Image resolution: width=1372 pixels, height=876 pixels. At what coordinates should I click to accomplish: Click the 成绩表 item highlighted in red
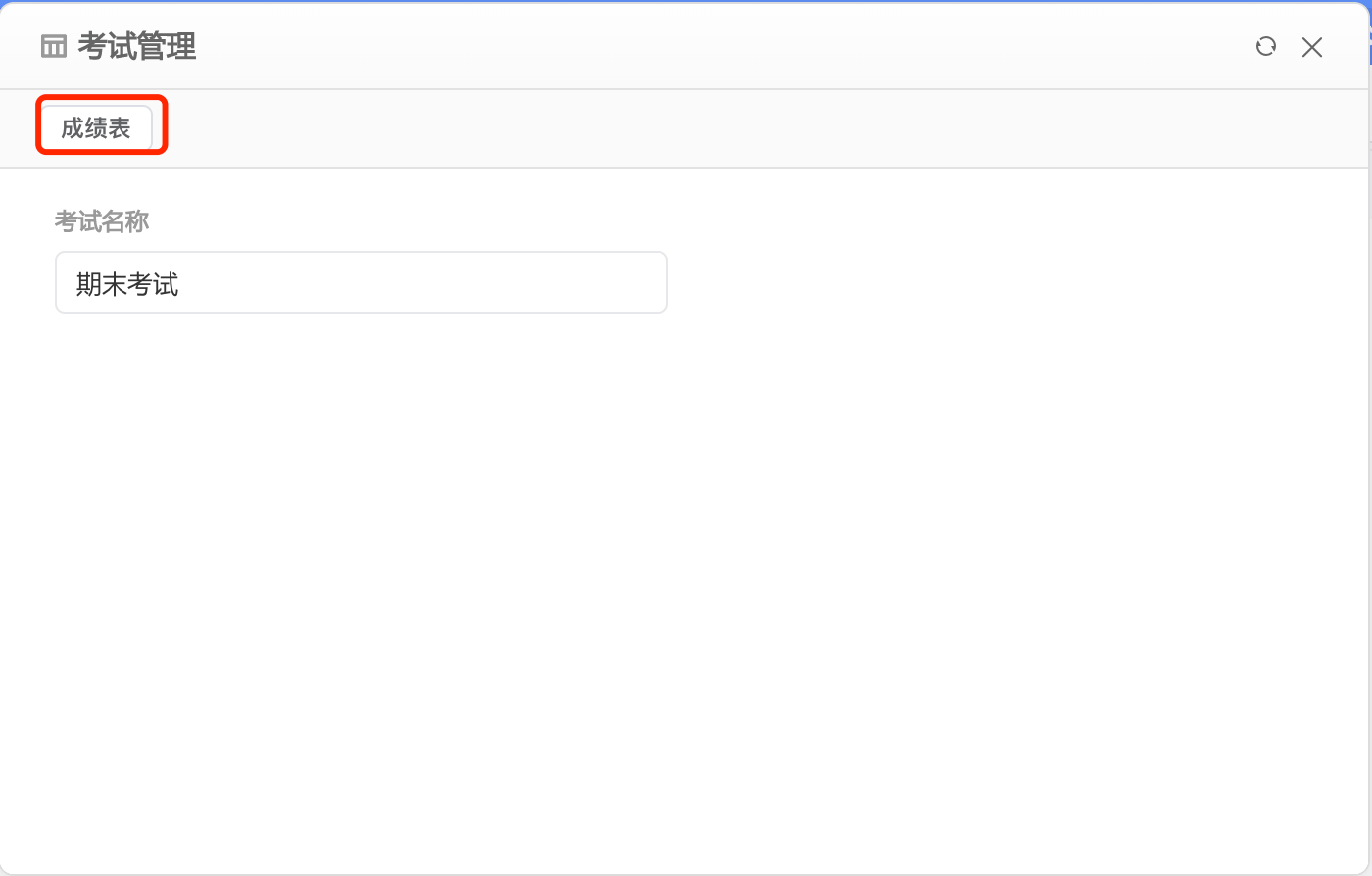pos(96,128)
